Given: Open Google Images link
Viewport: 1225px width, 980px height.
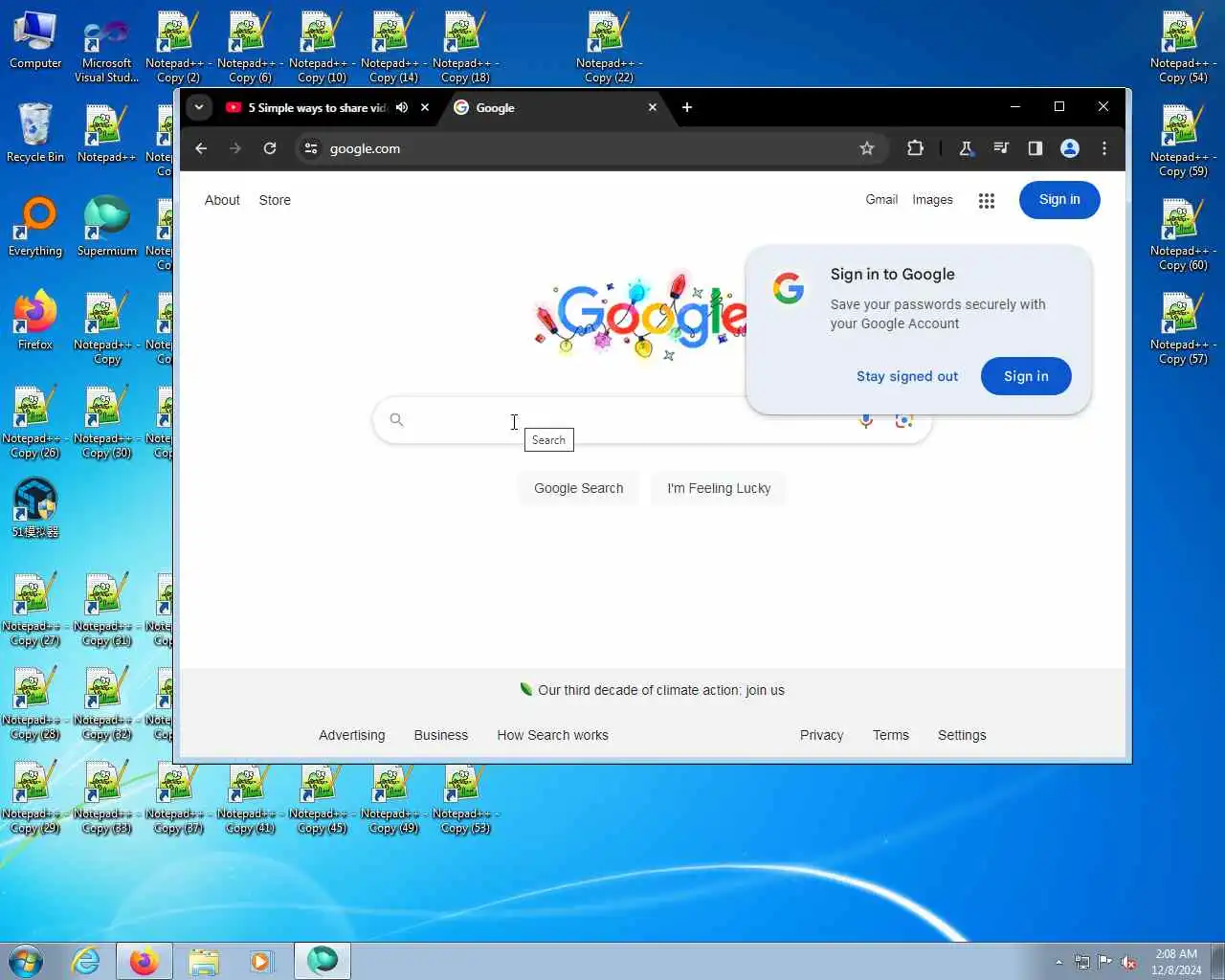Looking at the screenshot, I should (x=932, y=199).
